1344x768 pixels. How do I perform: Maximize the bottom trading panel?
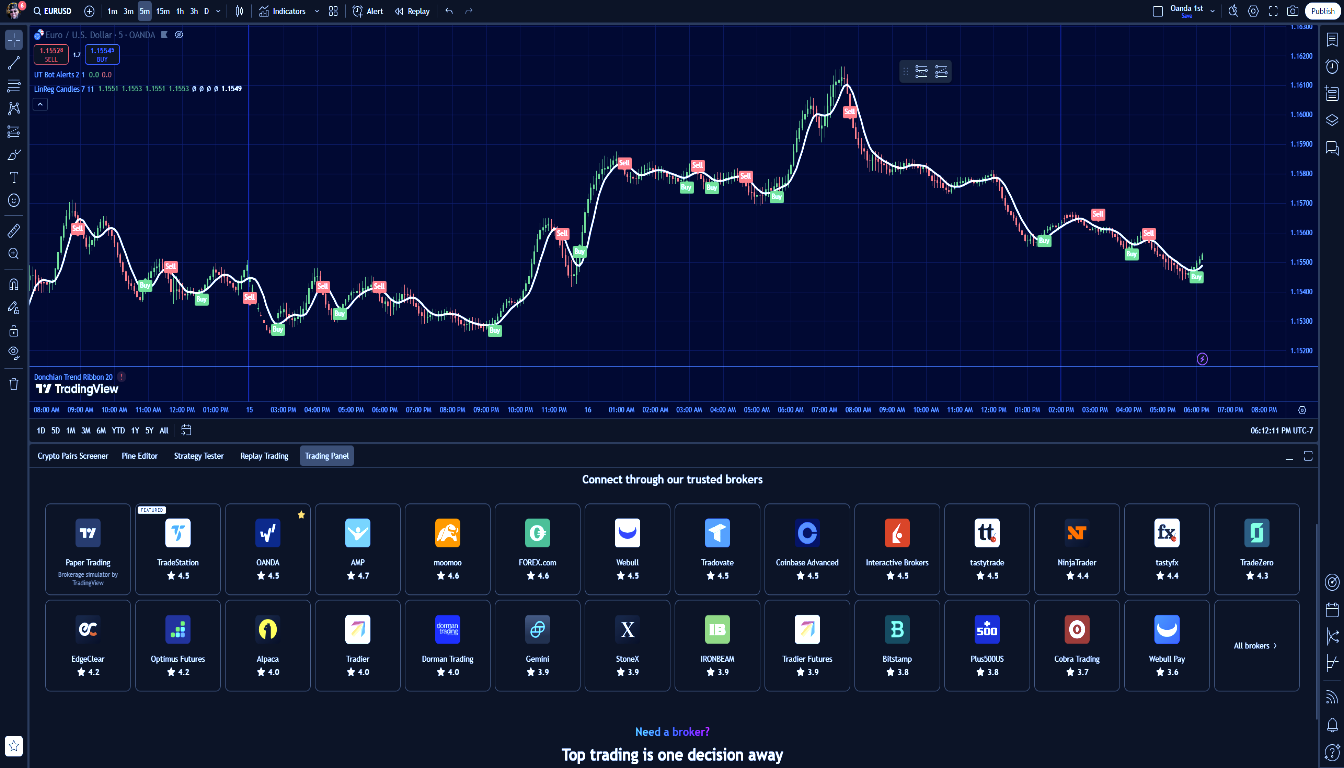[1308, 456]
